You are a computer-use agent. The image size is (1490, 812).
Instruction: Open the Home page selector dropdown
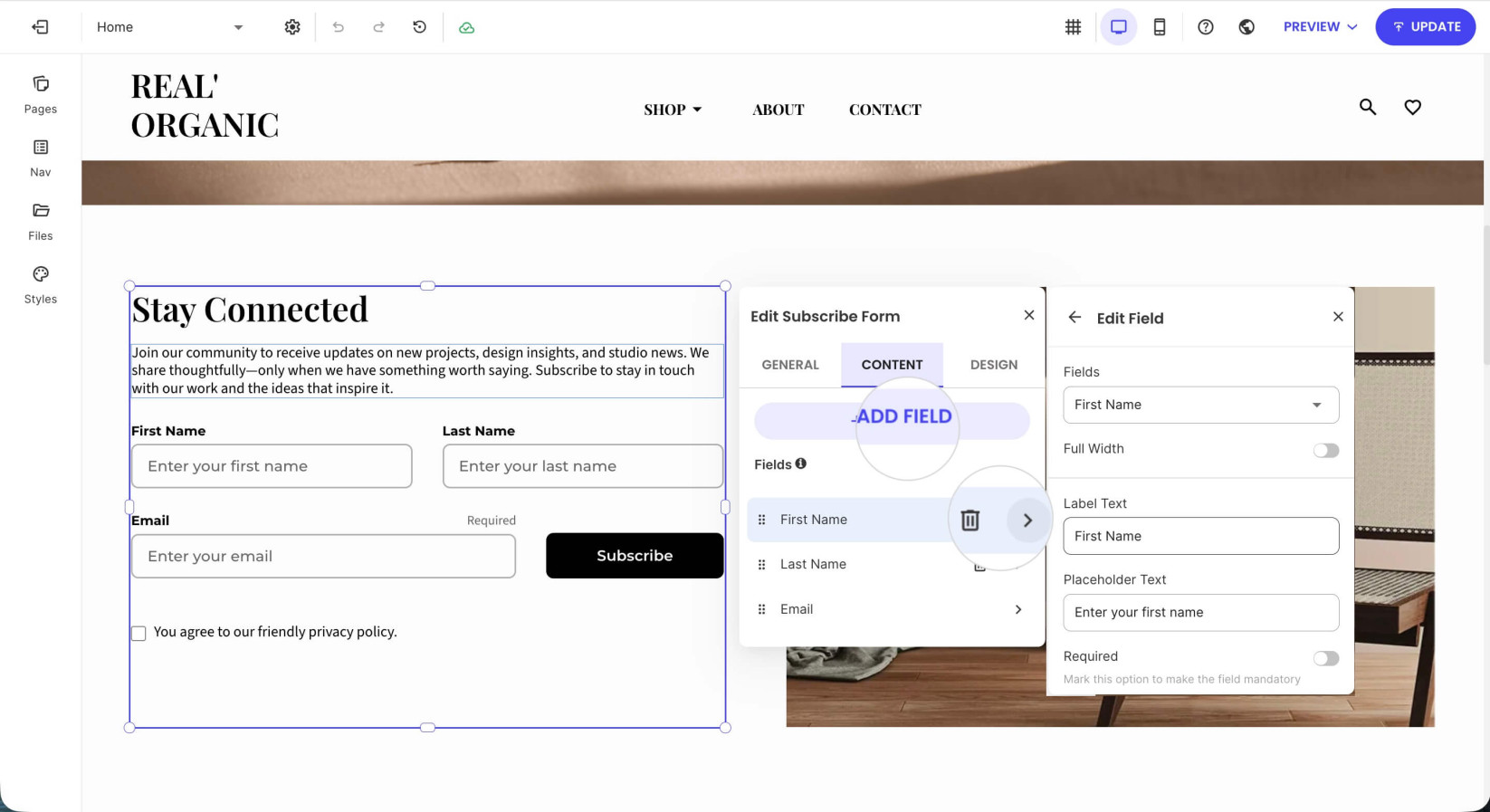[169, 27]
